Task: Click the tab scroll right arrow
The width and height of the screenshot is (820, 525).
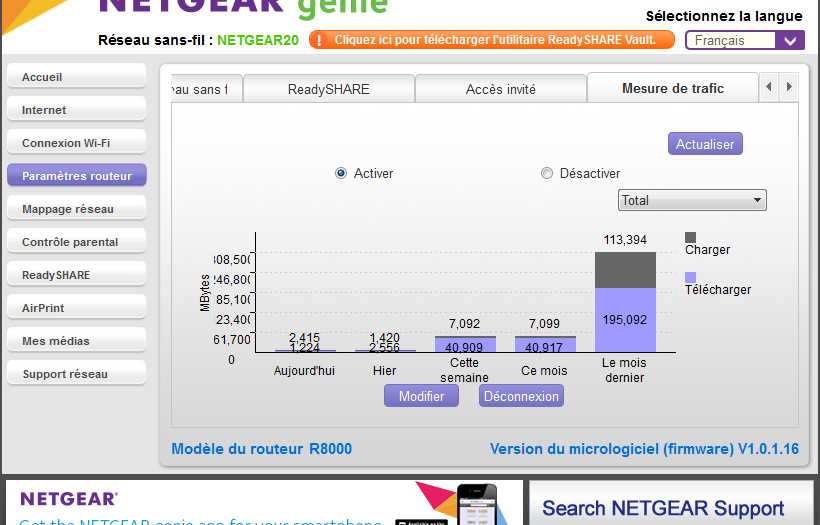Action: pyautogui.click(x=789, y=88)
